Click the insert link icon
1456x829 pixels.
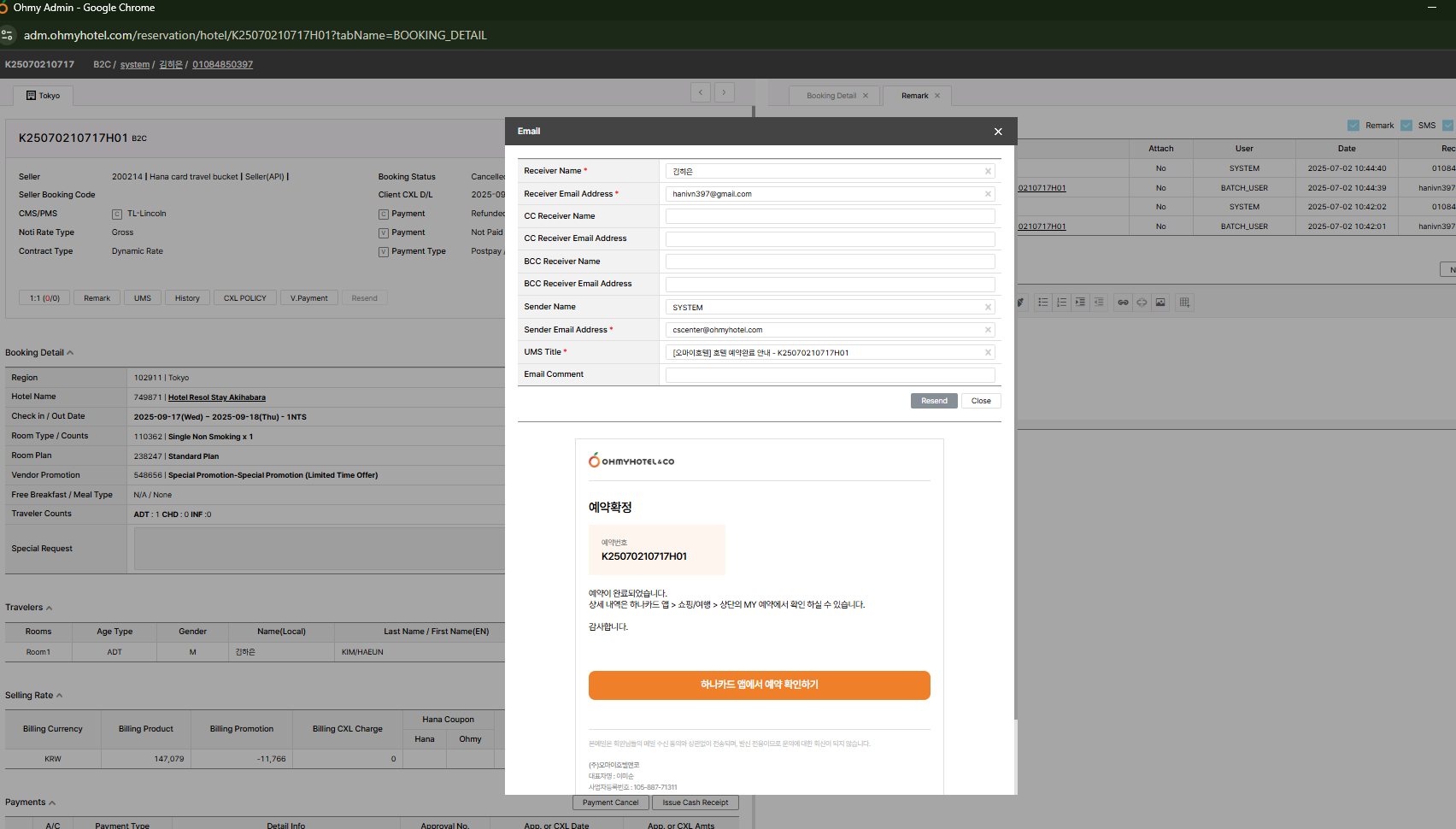point(1123,303)
